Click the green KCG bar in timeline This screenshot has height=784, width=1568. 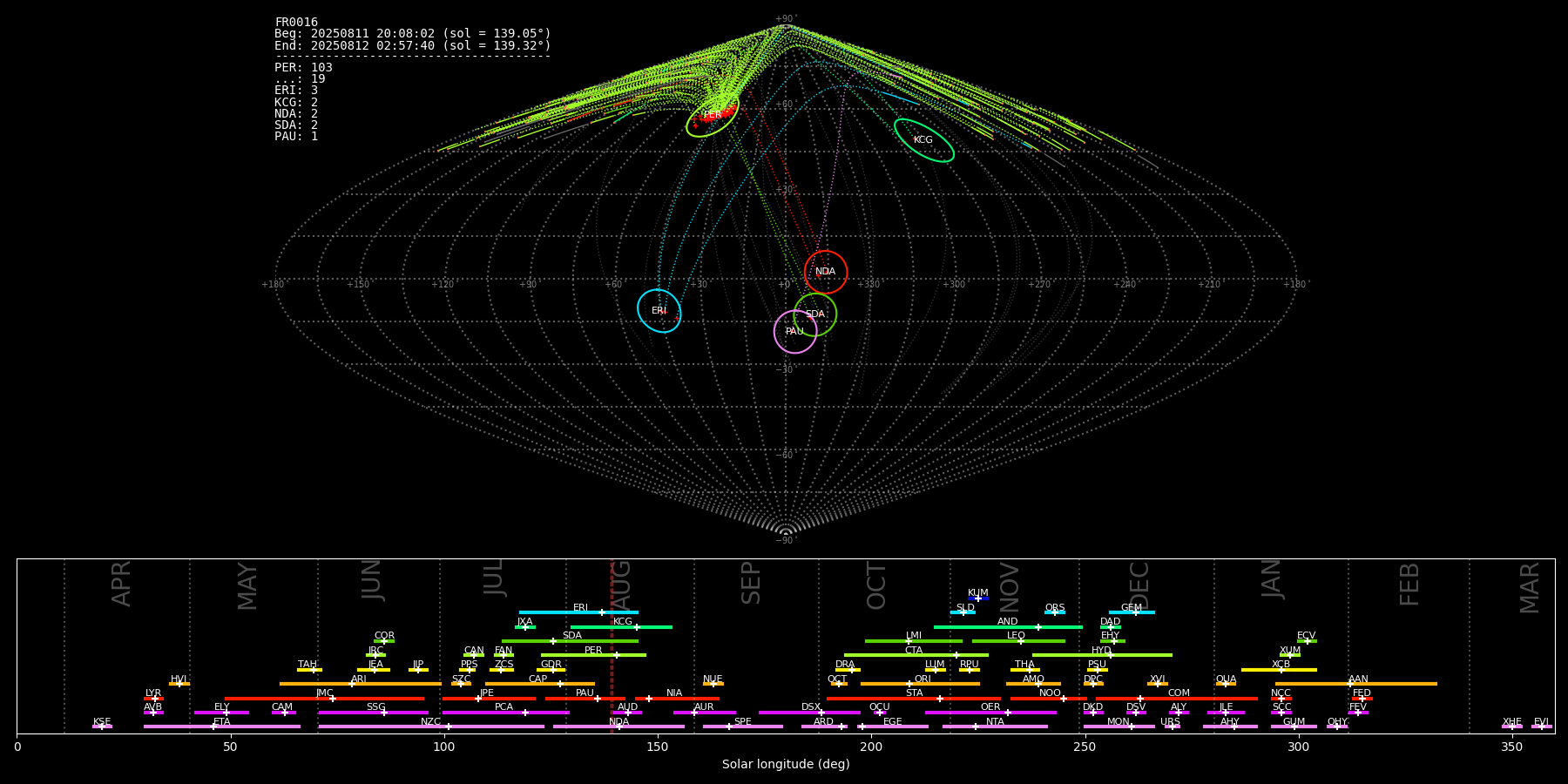[621, 626]
